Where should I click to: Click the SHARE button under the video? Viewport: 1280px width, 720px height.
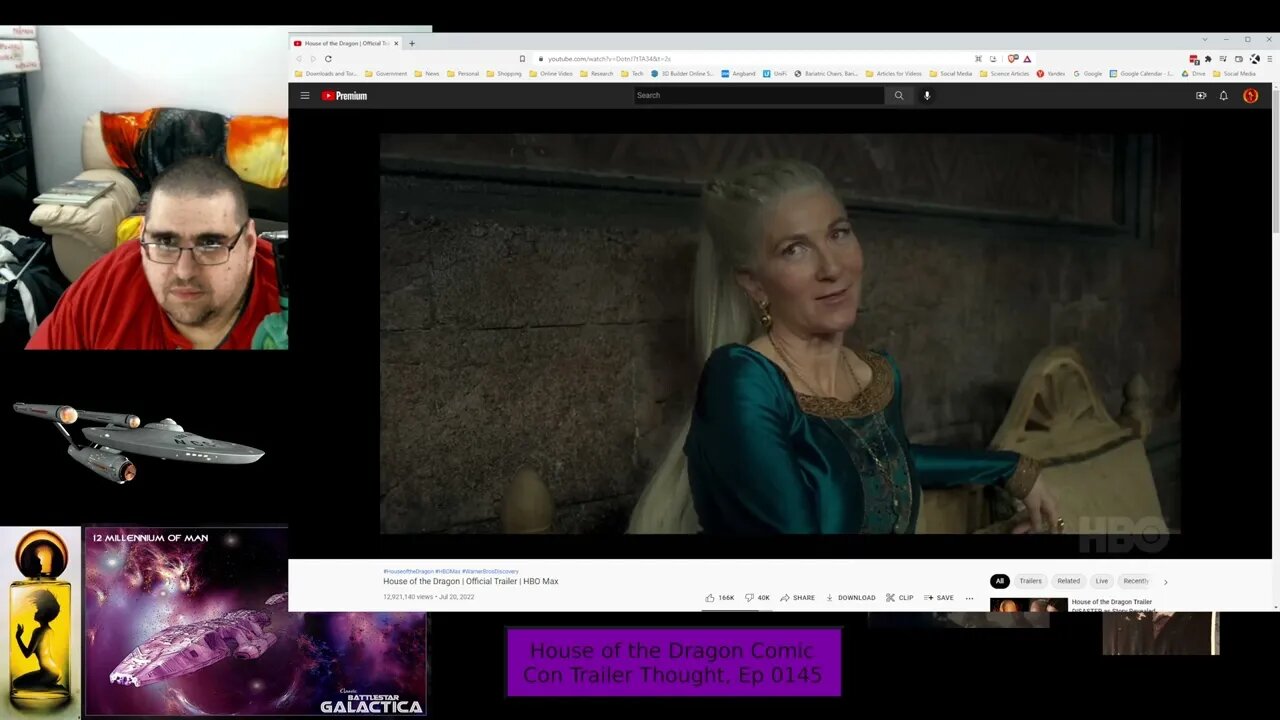coord(798,598)
